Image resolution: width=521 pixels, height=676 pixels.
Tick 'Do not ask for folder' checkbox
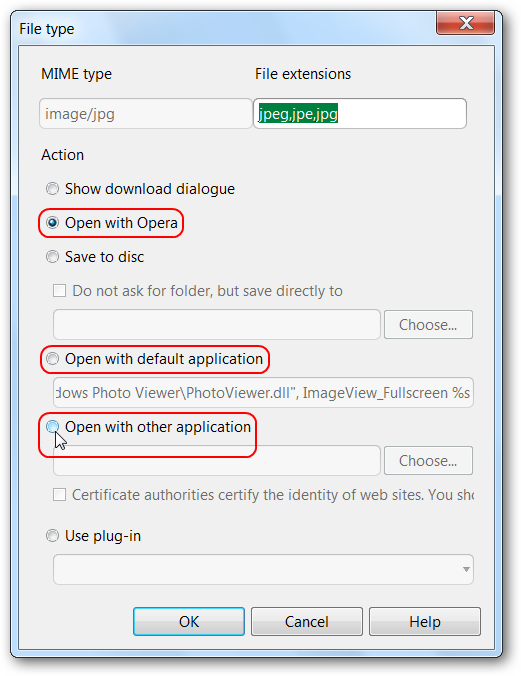[60, 291]
